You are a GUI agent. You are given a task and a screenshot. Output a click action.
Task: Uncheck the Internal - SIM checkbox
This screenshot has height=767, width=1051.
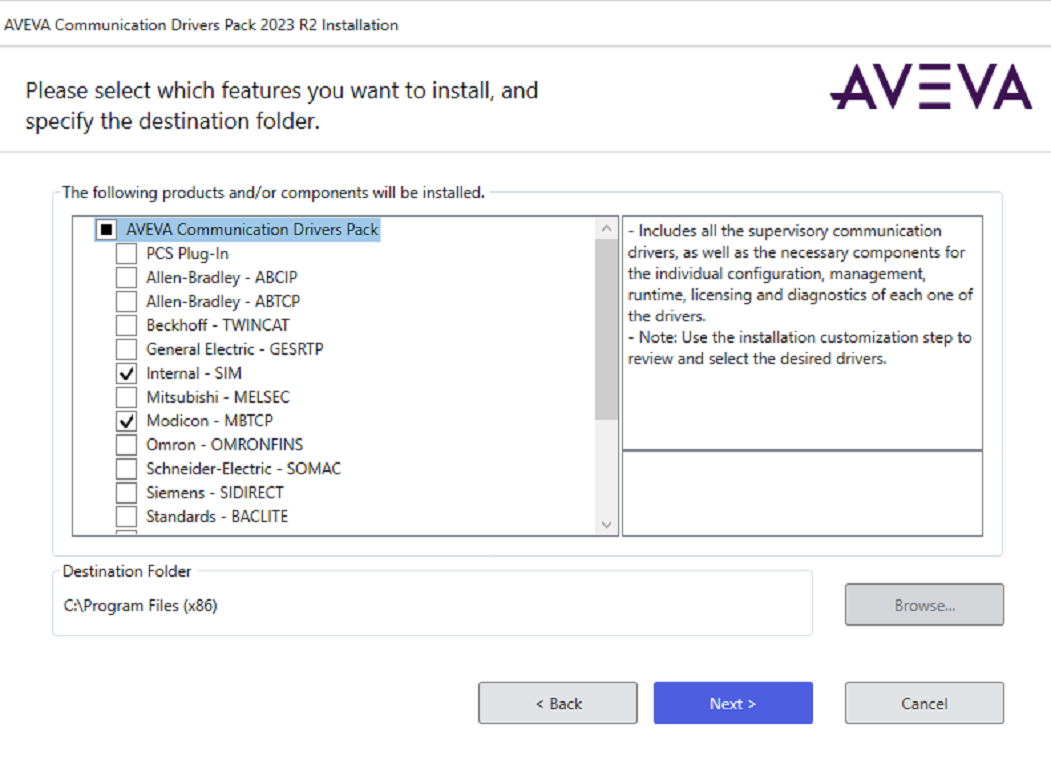126,373
